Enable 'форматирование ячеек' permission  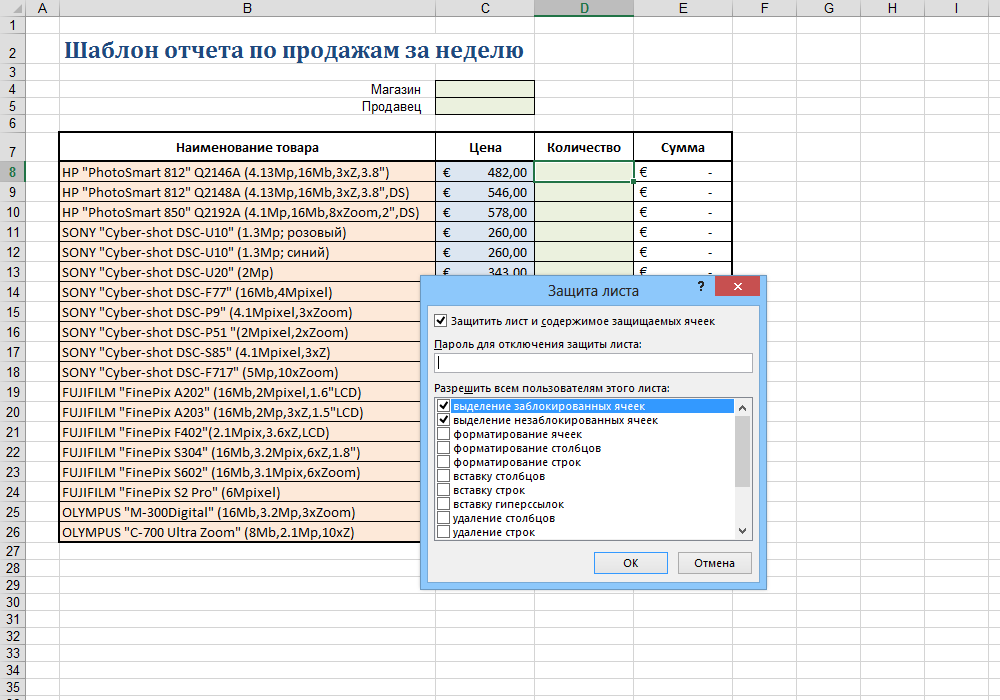pos(444,434)
